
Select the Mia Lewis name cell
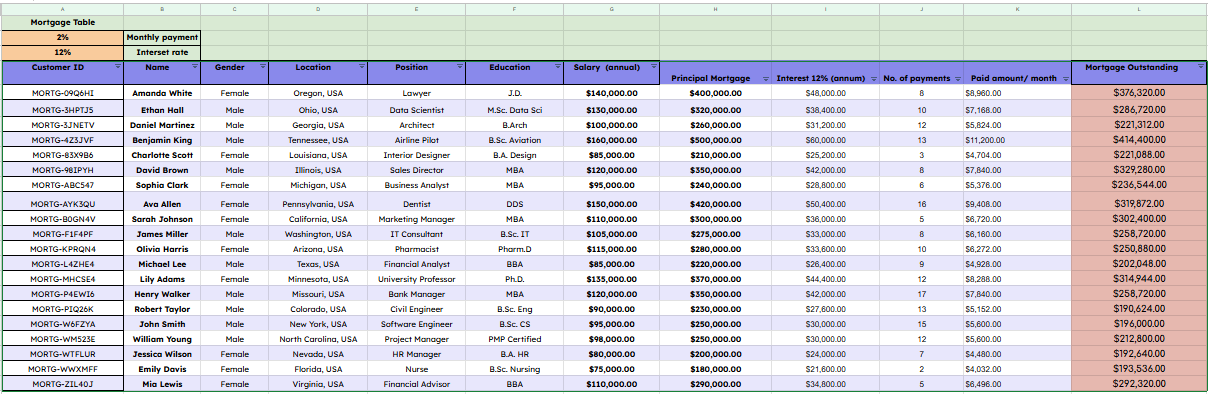(x=163, y=384)
